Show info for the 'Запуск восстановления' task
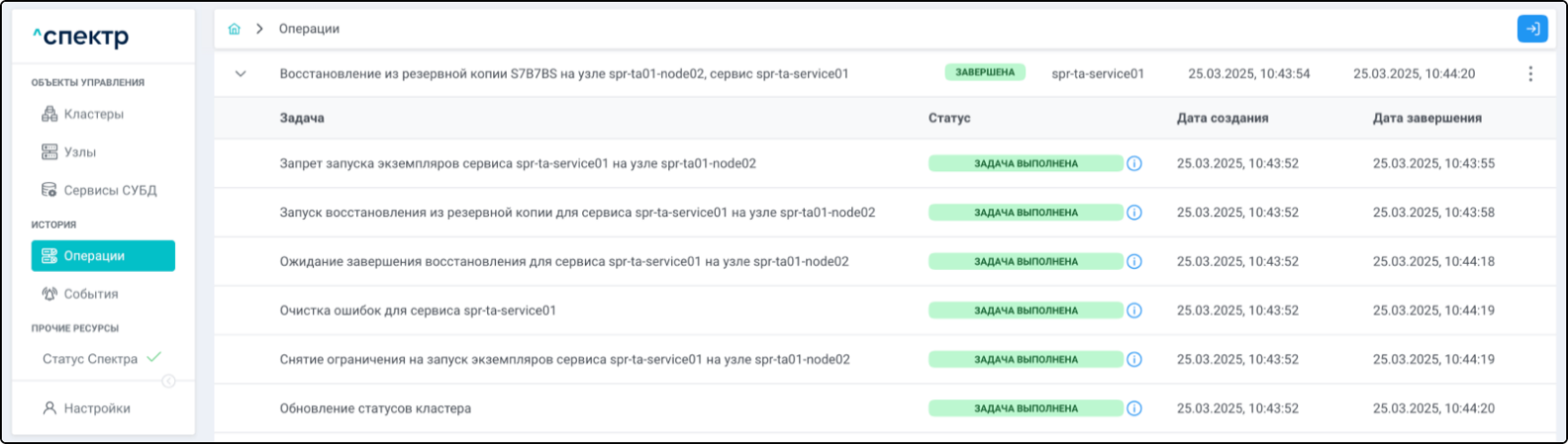Viewport: 1568px width, 444px height. click(x=1134, y=213)
